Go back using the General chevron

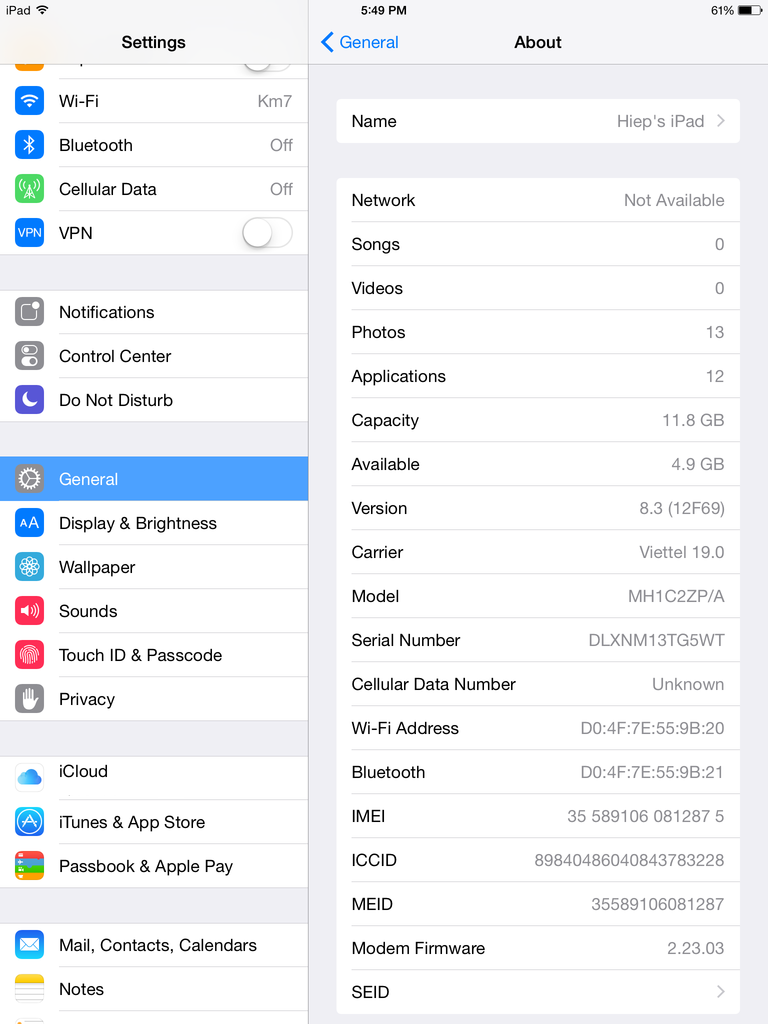[x=327, y=42]
